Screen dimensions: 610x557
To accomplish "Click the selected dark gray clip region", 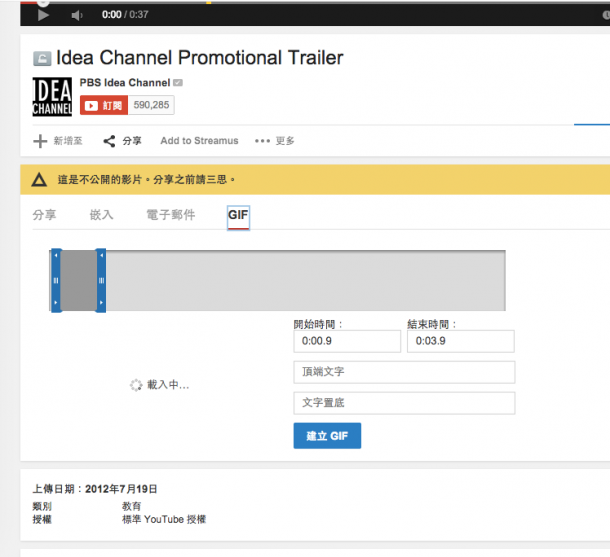I will click(x=79, y=280).
